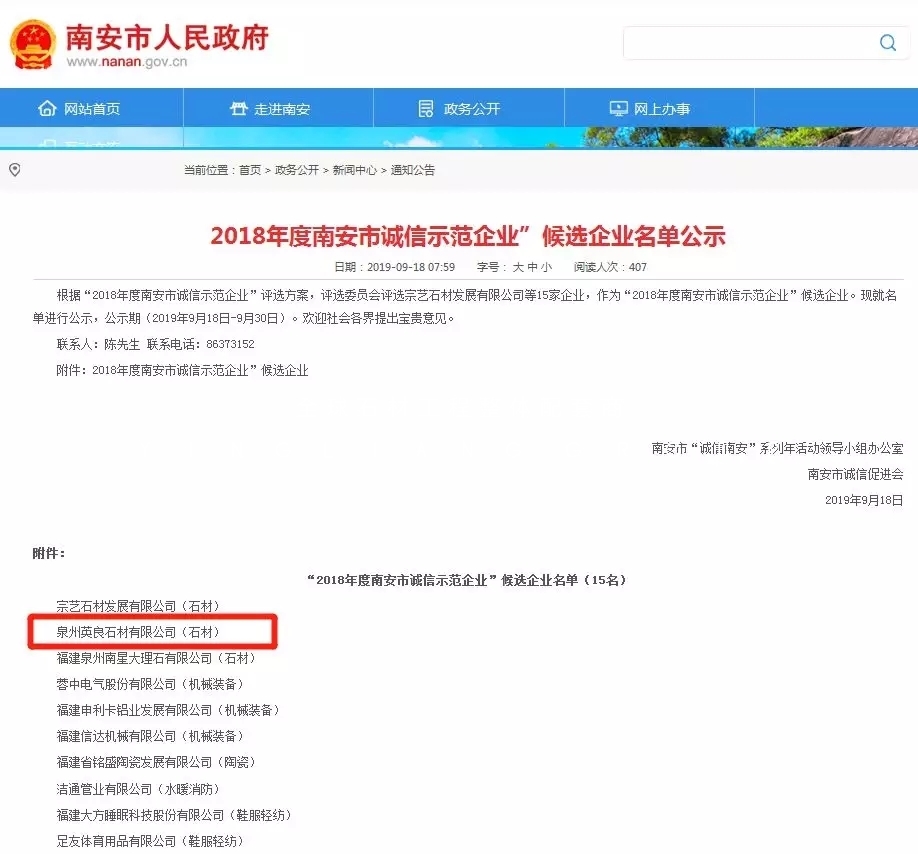Click 福建申利卡铝业发展有限公司（机械装备）
918x854 pixels.
[x=168, y=710]
